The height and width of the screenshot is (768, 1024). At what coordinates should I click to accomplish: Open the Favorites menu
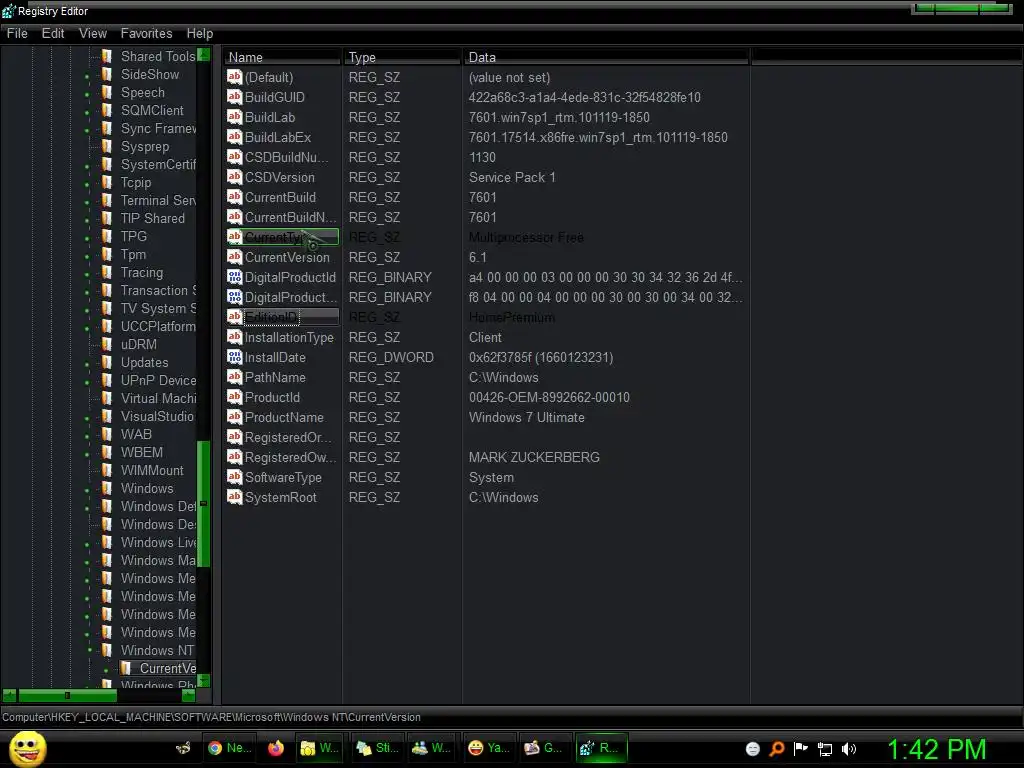[146, 33]
